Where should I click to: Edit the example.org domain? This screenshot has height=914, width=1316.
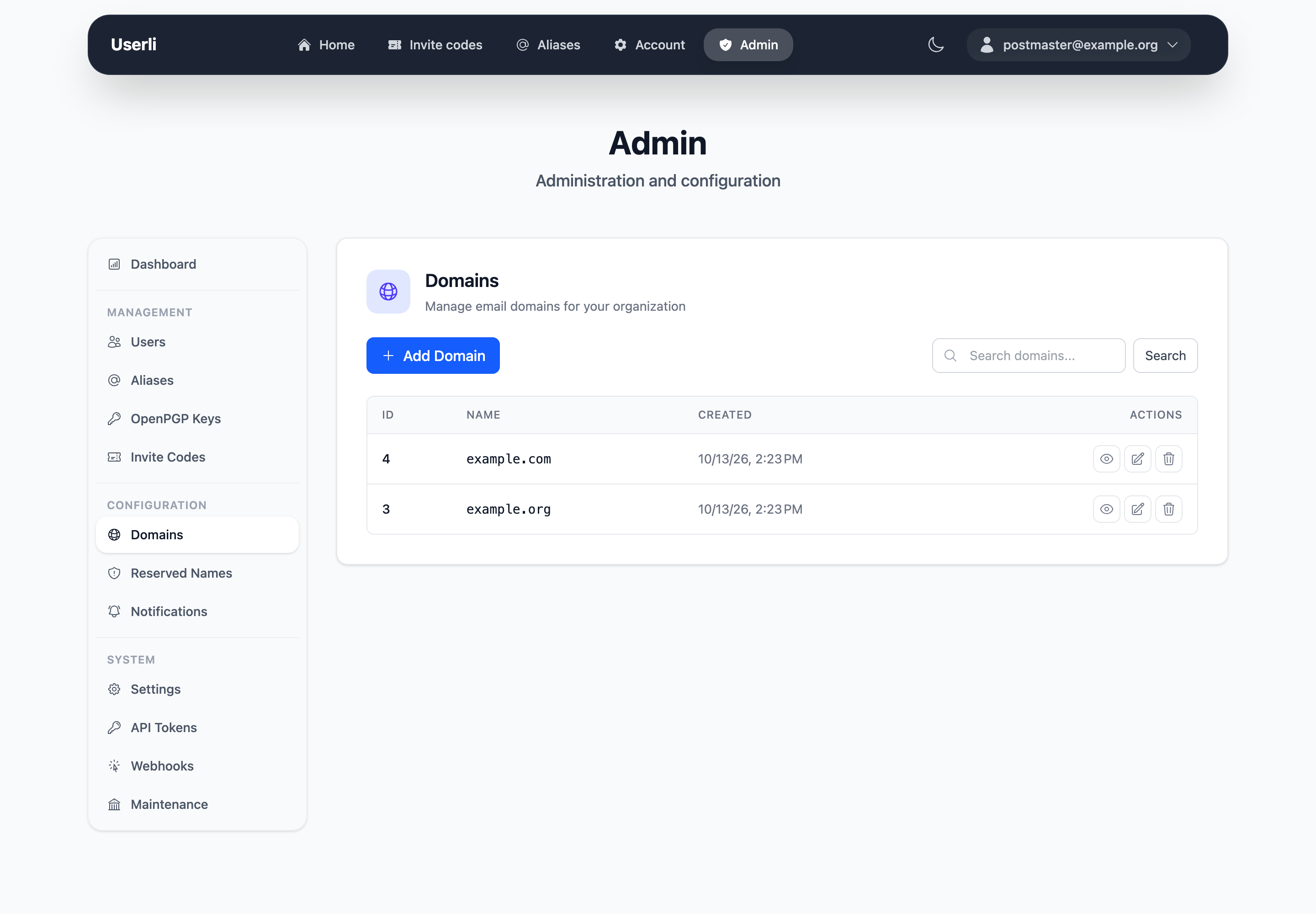click(1137, 509)
